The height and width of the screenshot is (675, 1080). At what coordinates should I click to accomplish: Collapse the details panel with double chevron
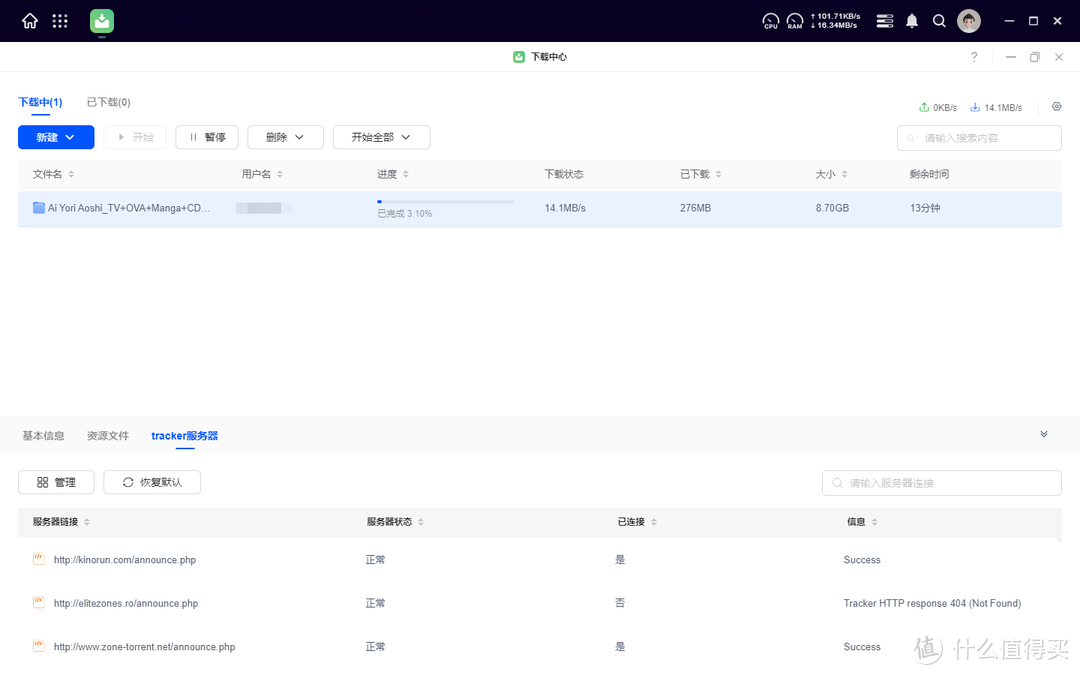[1044, 435]
